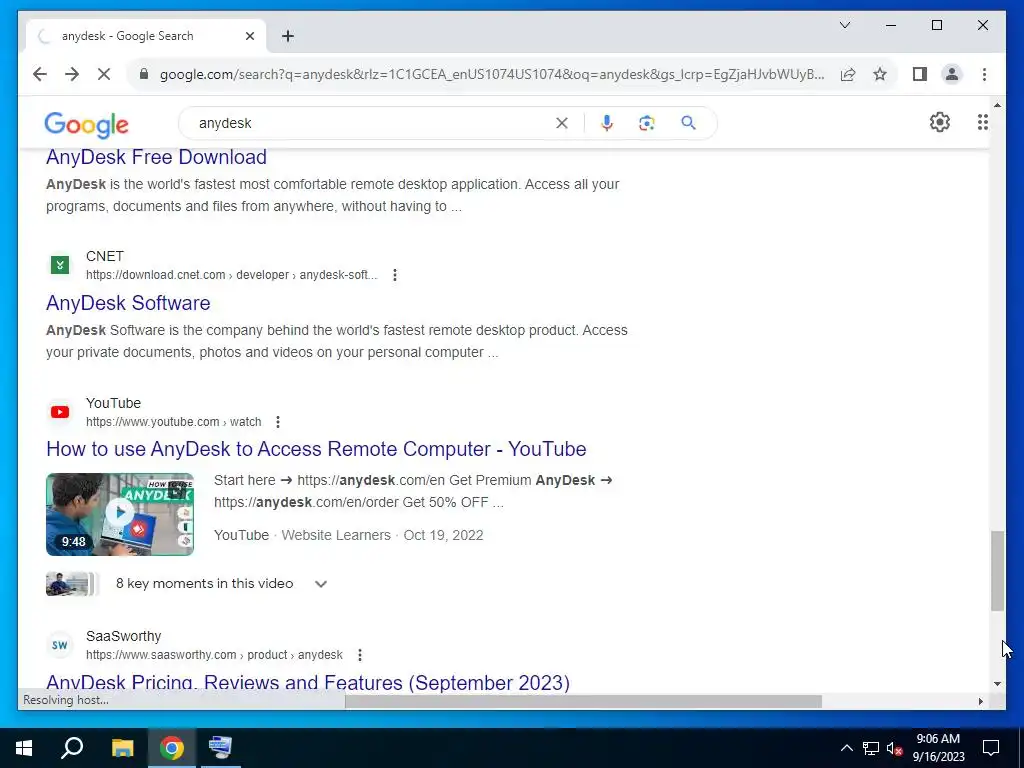The height and width of the screenshot is (768, 1024).
Task: View site information via the lock icon
Action: (144, 74)
